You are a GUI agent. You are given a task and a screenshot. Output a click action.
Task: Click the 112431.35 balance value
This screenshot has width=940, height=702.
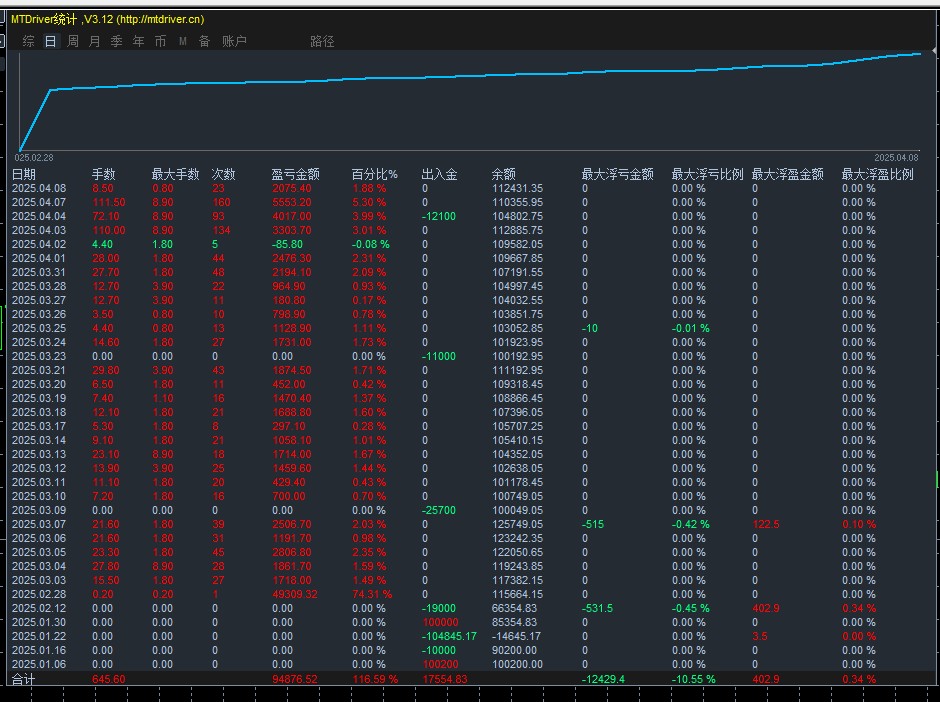point(517,188)
